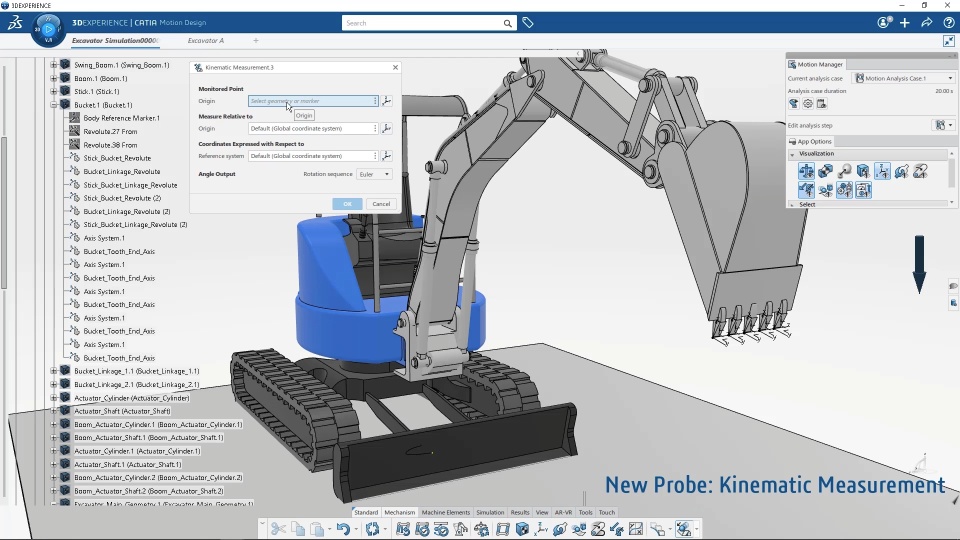
Task: Click the help question mark icon
Action: pyautogui.click(x=948, y=23)
